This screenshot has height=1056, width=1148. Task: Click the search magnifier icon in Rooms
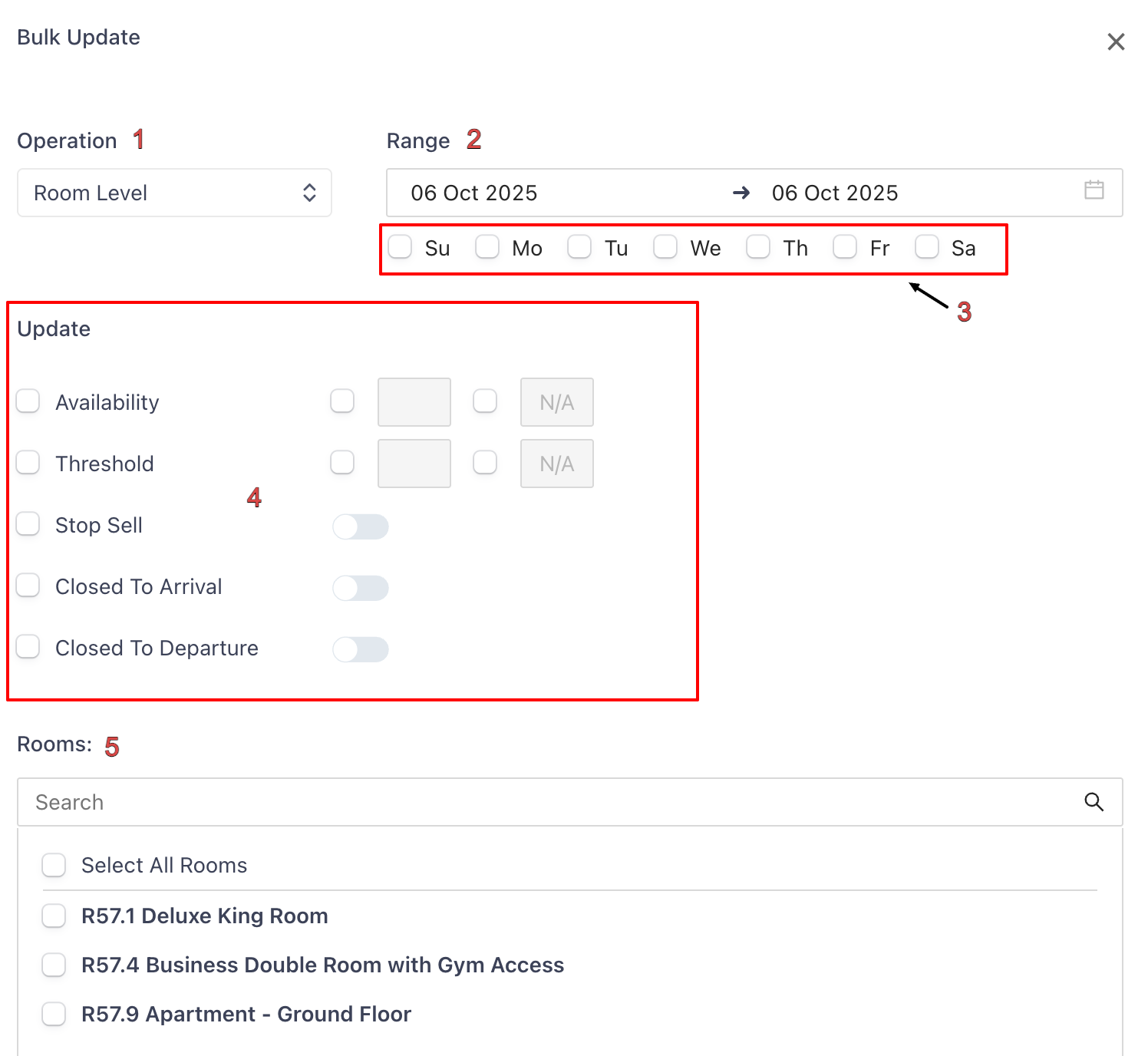click(x=1094, y=802)
